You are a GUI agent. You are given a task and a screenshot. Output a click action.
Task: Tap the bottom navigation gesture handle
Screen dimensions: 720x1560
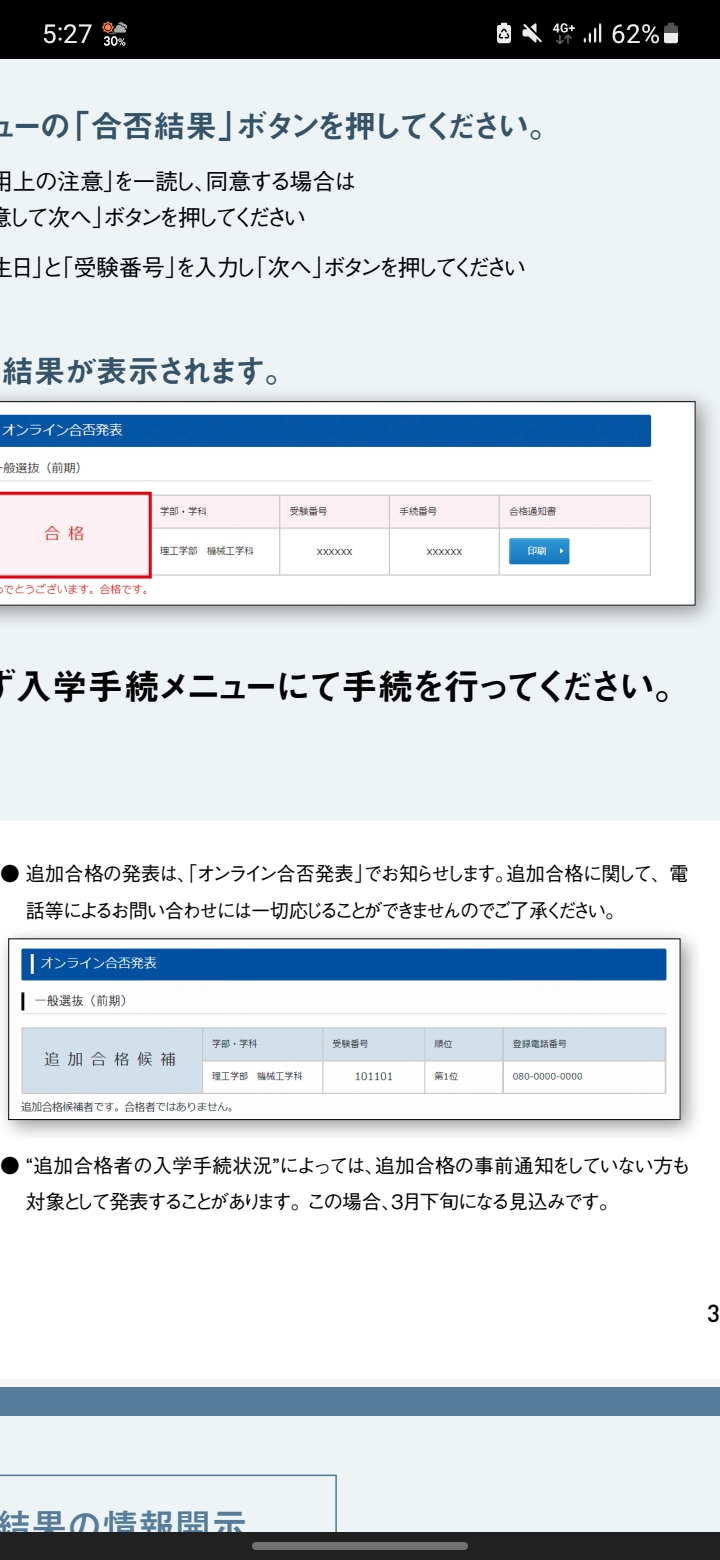(x=360, y=1545)
